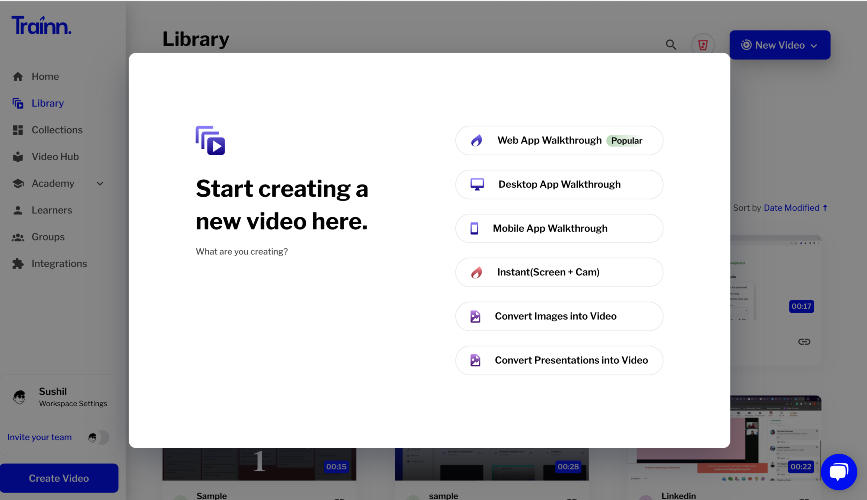The image size is (867, 500).
Task: Choose Instant(Screen + Cam) option
Action: (x=559, y=272)
